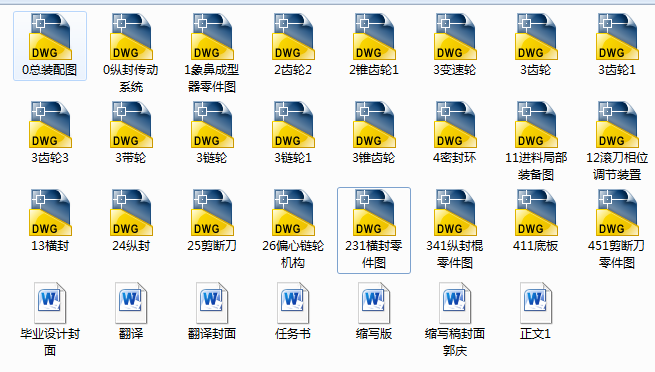The image size is (655, 372).
Task: Click the file name text 4密封环
Action: pos(455,158)
